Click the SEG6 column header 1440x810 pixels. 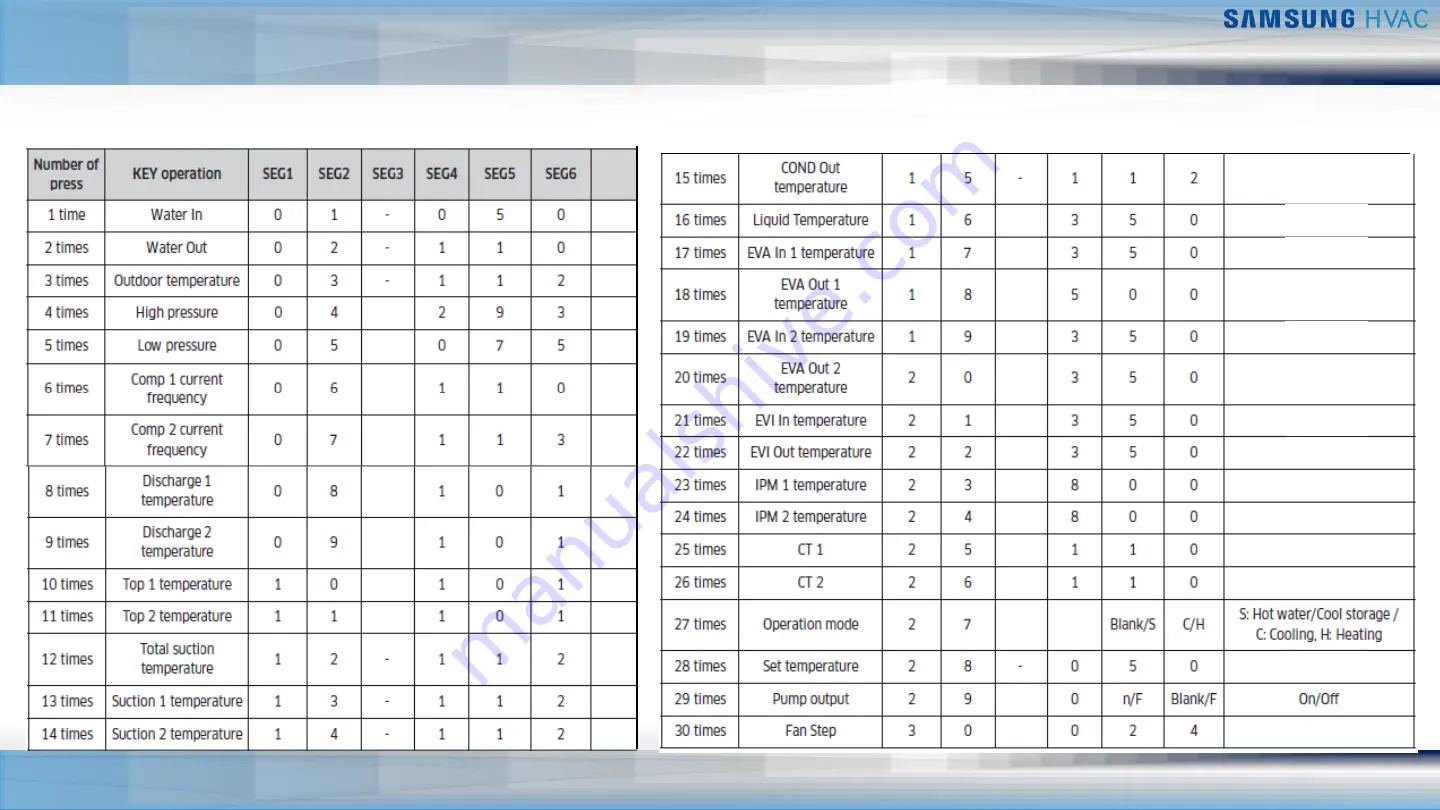point(561,174)
